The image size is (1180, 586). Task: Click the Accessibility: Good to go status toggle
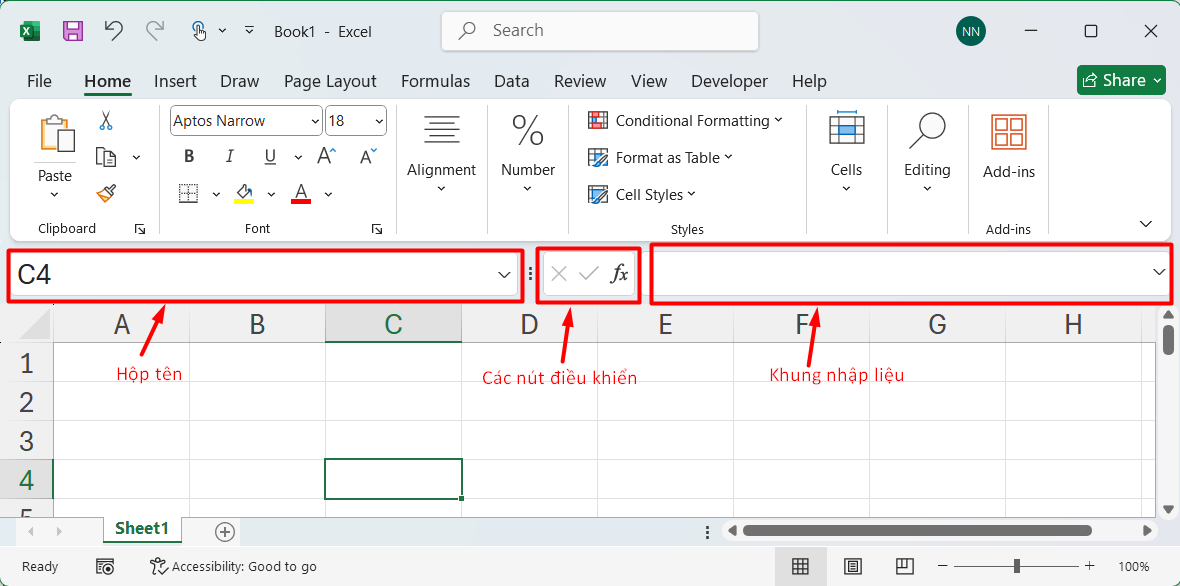coord(233,566)
